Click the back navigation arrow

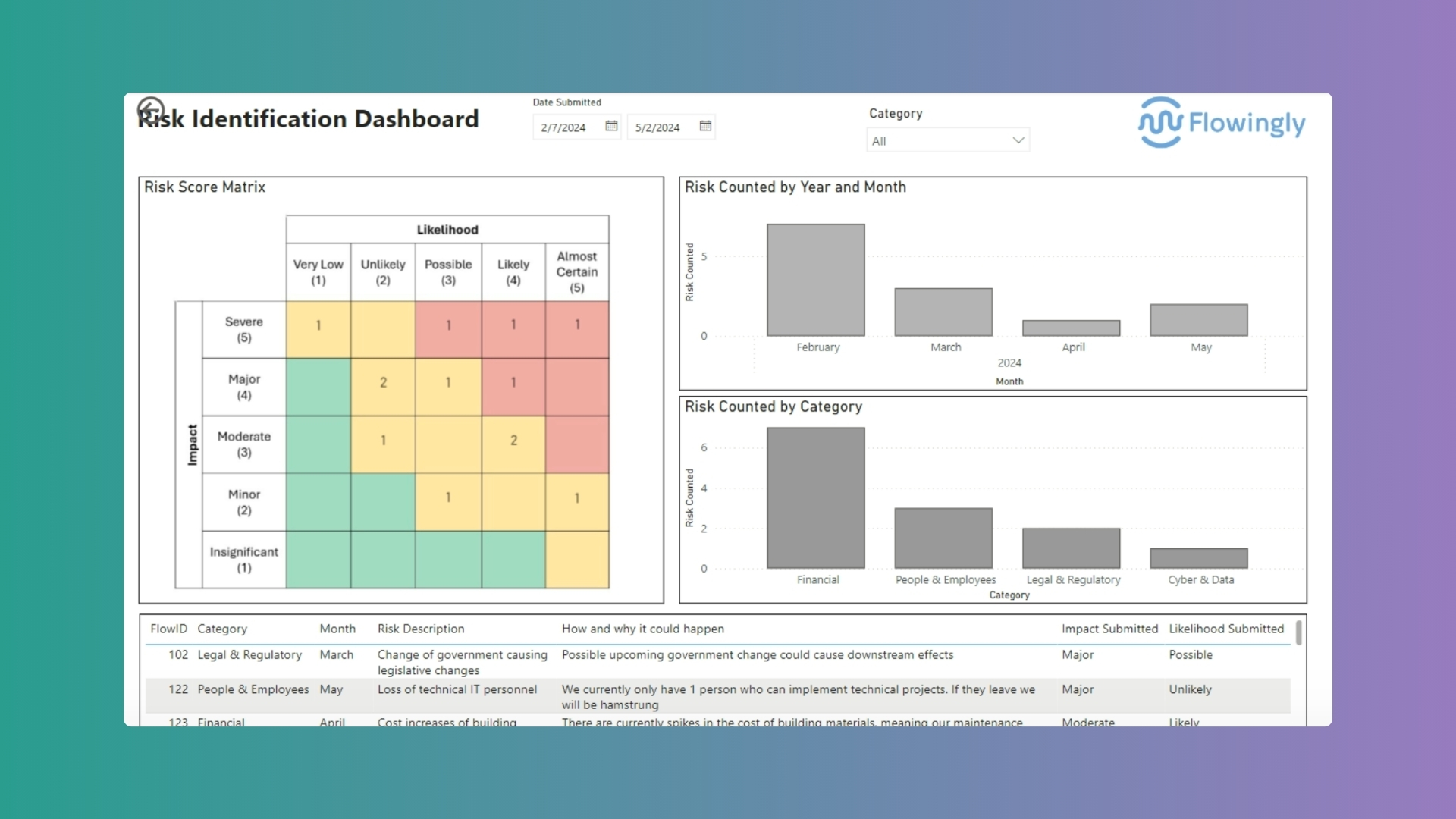(150, 109)
